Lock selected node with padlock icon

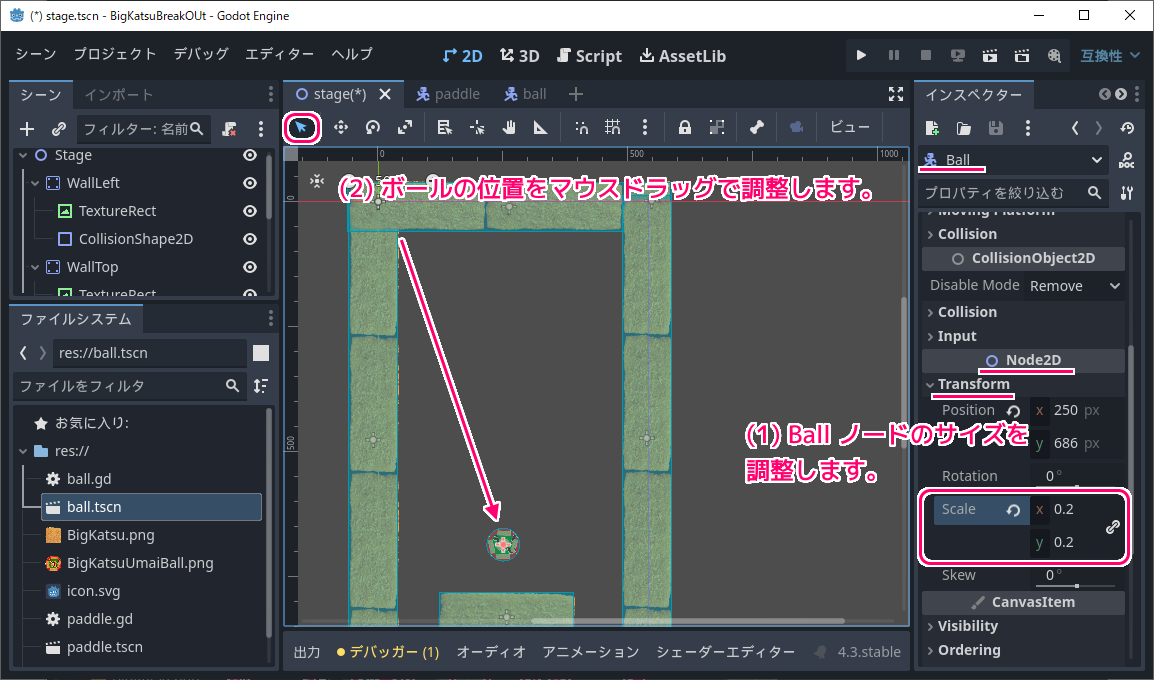[684, 127]
